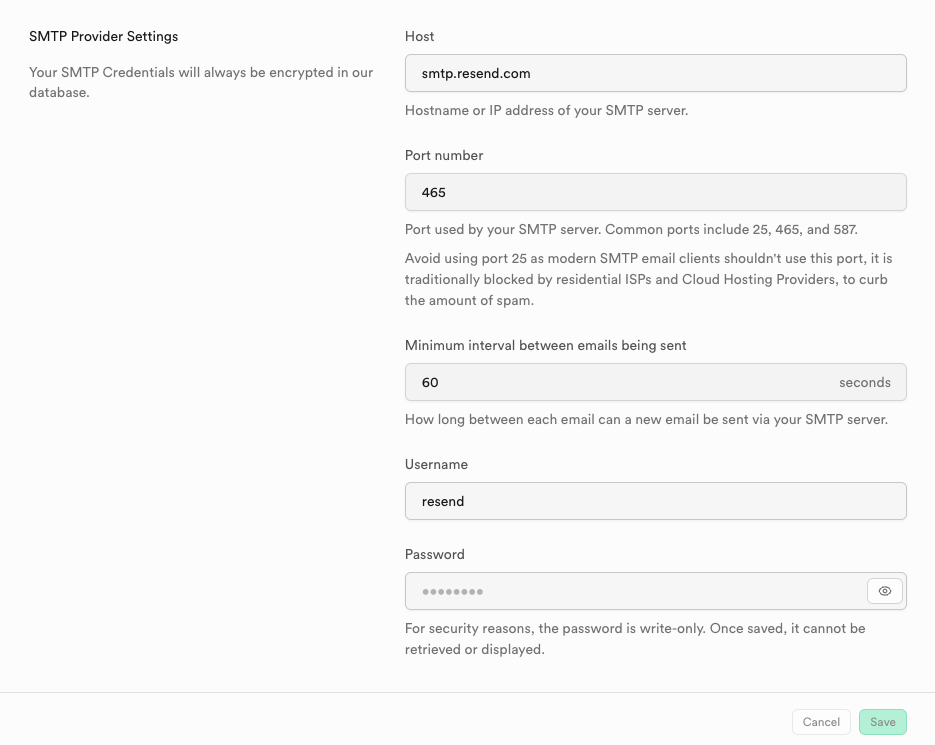The height and width of the screenshot is (745, 935).
Task: Click the write-only password security note
Action: 635,638
